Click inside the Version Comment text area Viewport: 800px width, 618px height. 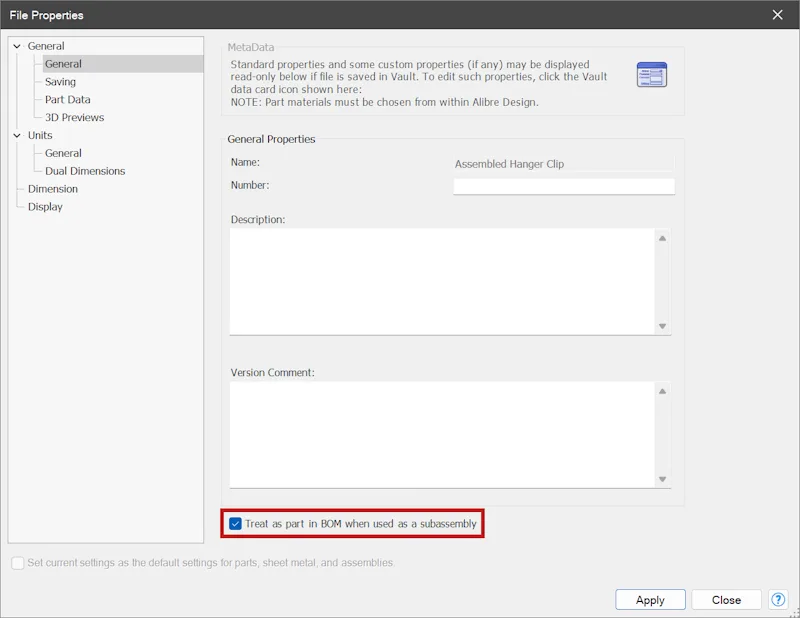click(442, 434)
